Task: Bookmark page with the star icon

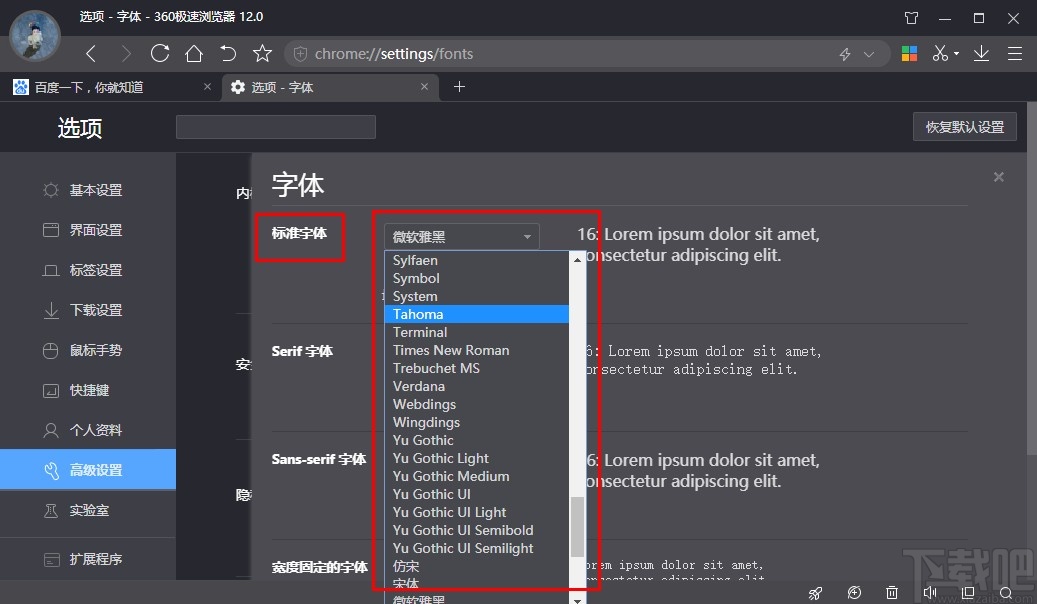Action: click(x=263, y=54)
